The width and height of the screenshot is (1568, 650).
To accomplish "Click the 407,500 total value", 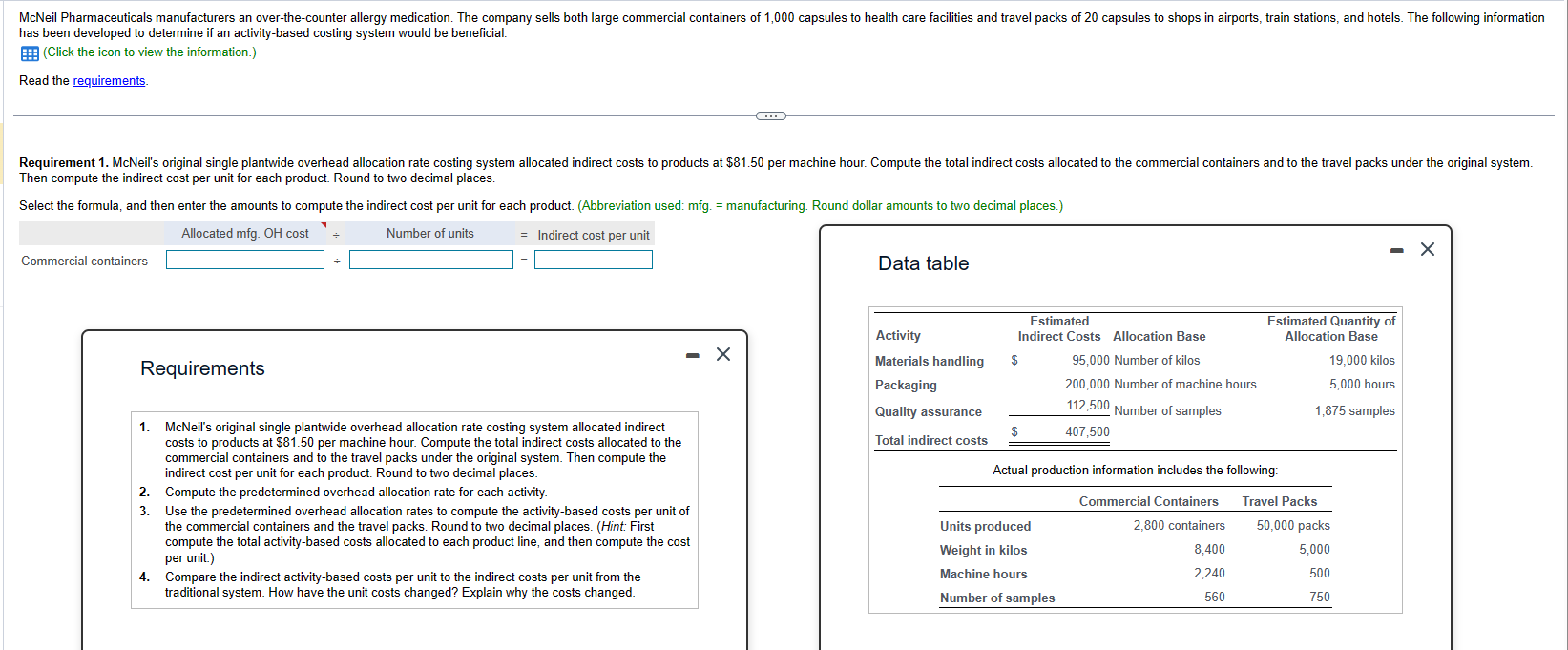I will pos(1088,432).
